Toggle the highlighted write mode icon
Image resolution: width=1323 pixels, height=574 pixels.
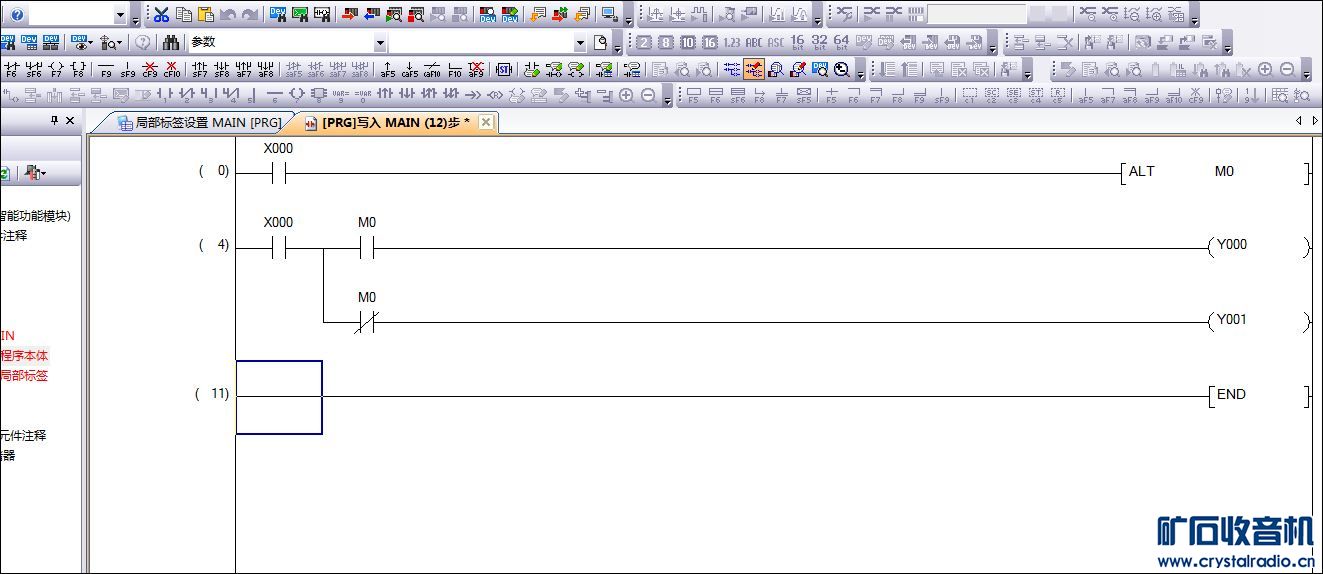tap(753, 69)
